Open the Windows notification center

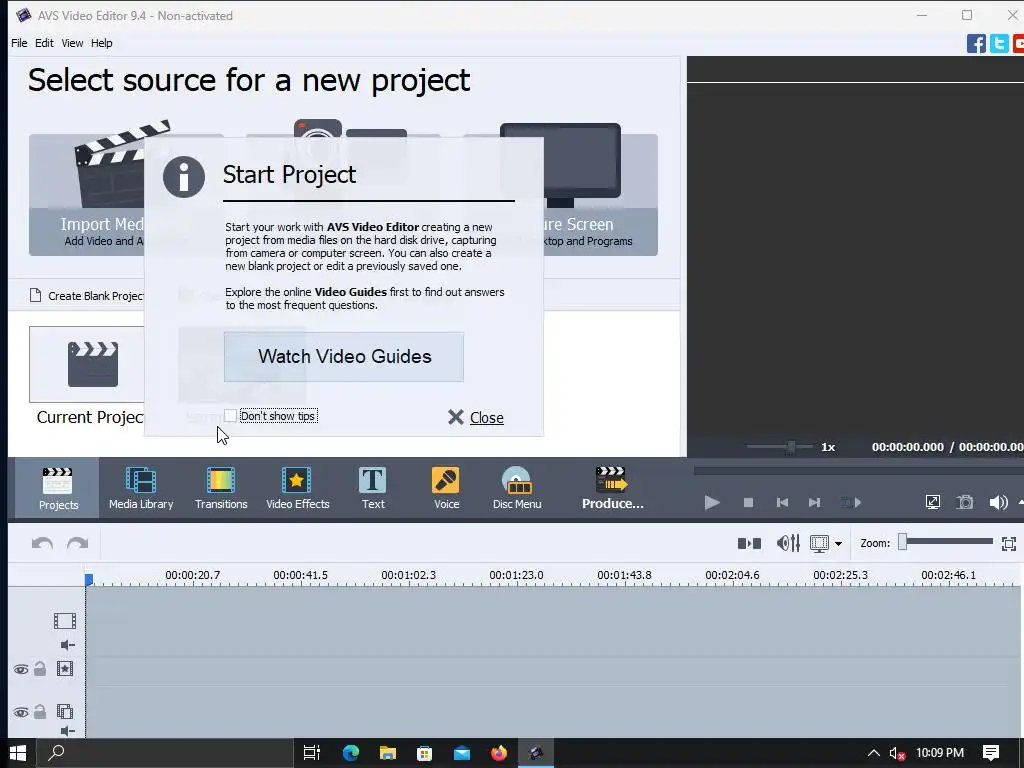click(991, 753)
